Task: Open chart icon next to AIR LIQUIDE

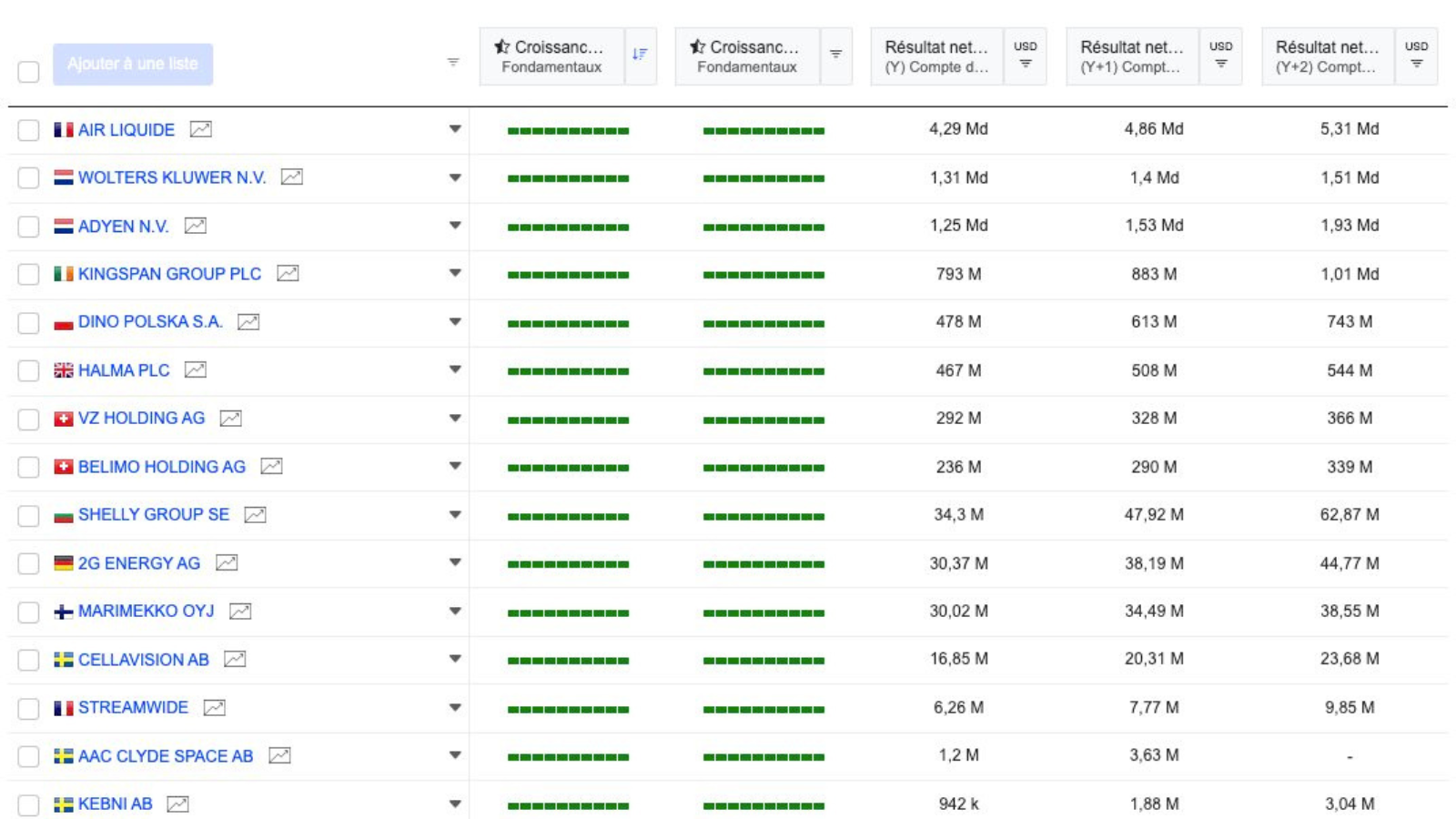Action: pos(200,129)
